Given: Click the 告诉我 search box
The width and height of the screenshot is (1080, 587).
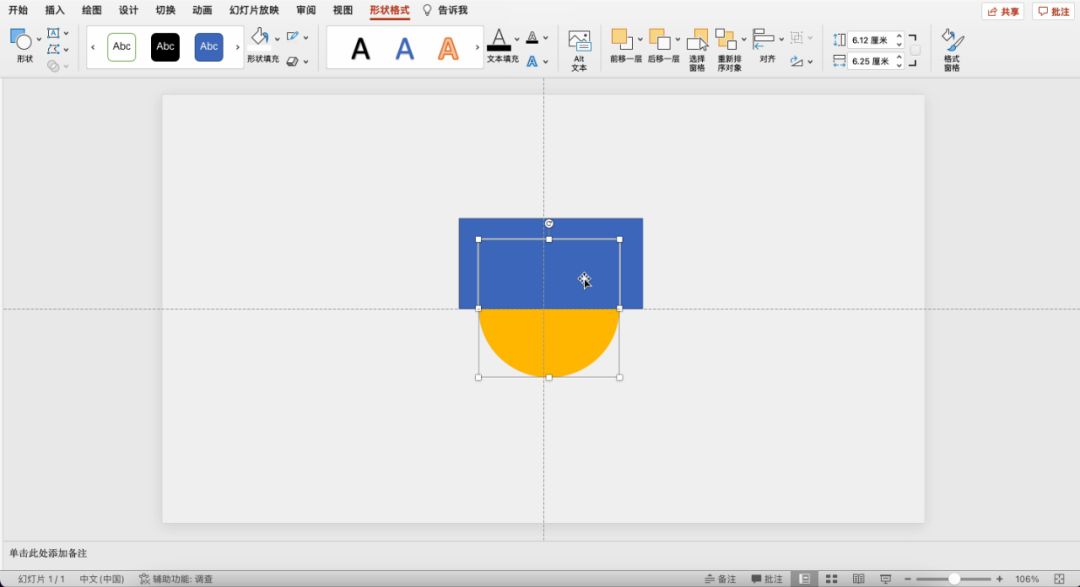Looking at the screenshot, I should pos(445,10).
